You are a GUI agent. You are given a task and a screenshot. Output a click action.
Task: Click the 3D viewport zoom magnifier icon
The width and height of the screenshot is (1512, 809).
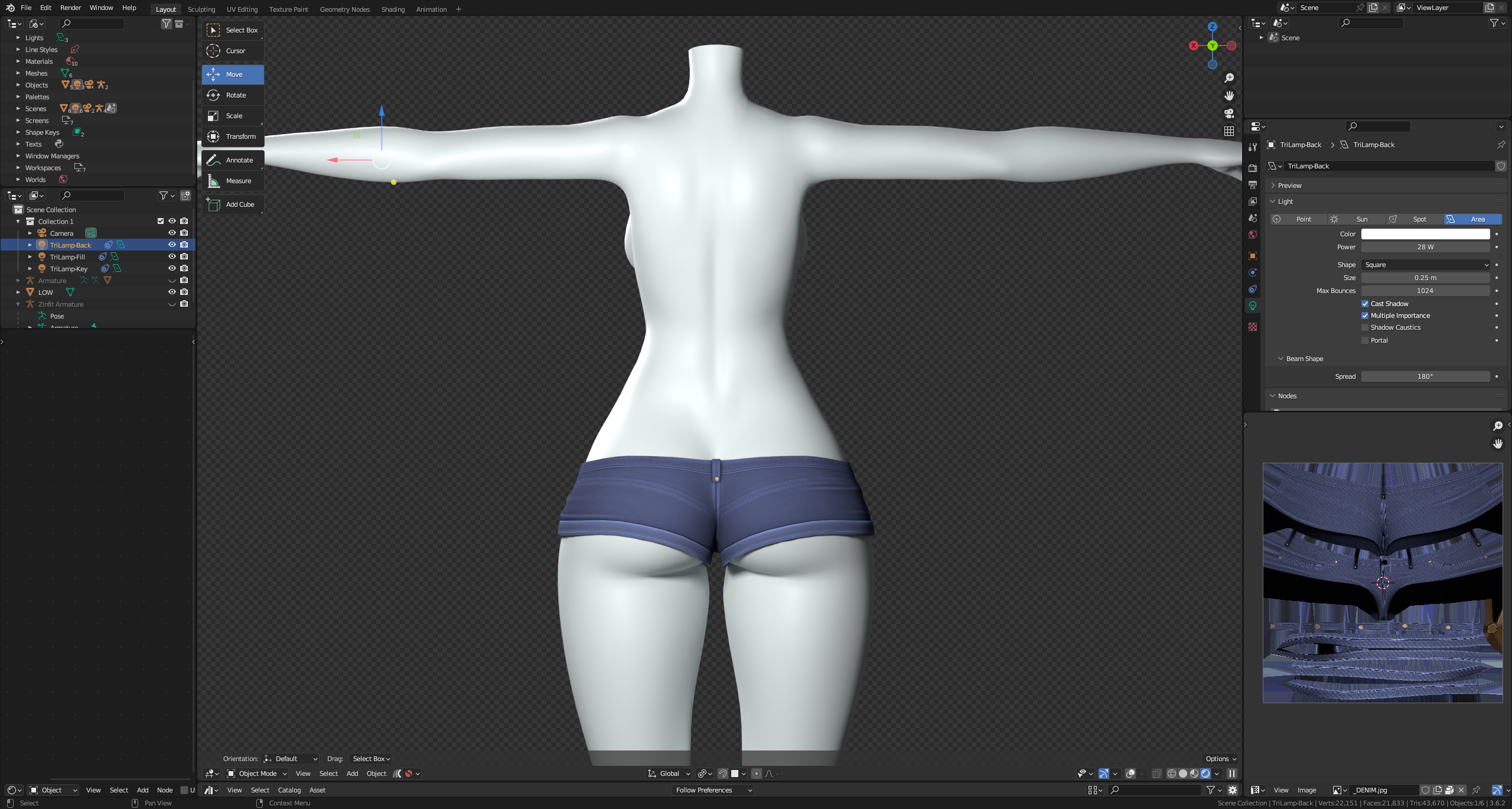[1229, 78]
